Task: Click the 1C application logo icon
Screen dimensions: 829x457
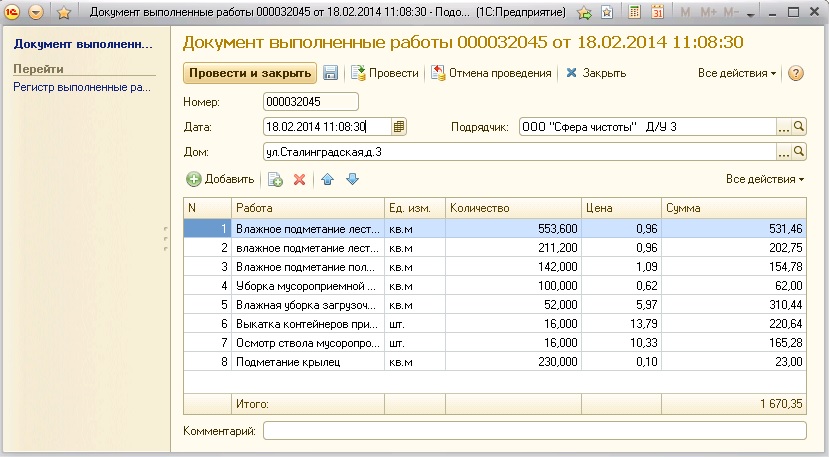Action: [x=12, y=12]
